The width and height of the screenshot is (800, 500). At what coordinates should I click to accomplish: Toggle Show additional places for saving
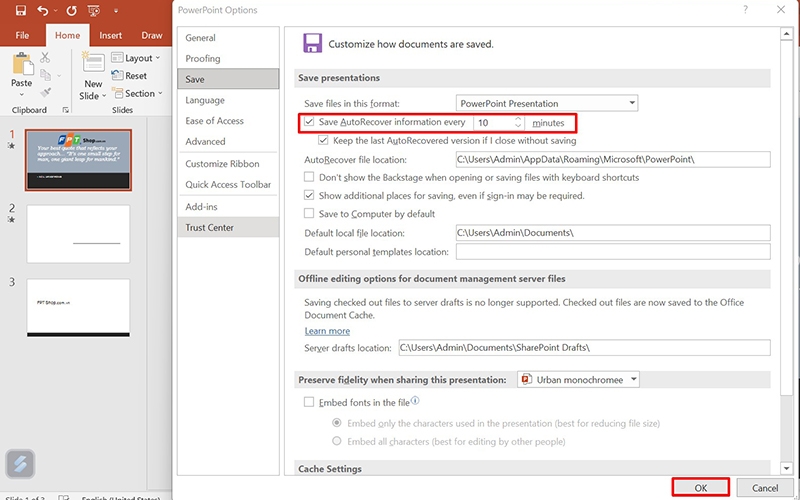pyautogui.click(x=309, y=195)
